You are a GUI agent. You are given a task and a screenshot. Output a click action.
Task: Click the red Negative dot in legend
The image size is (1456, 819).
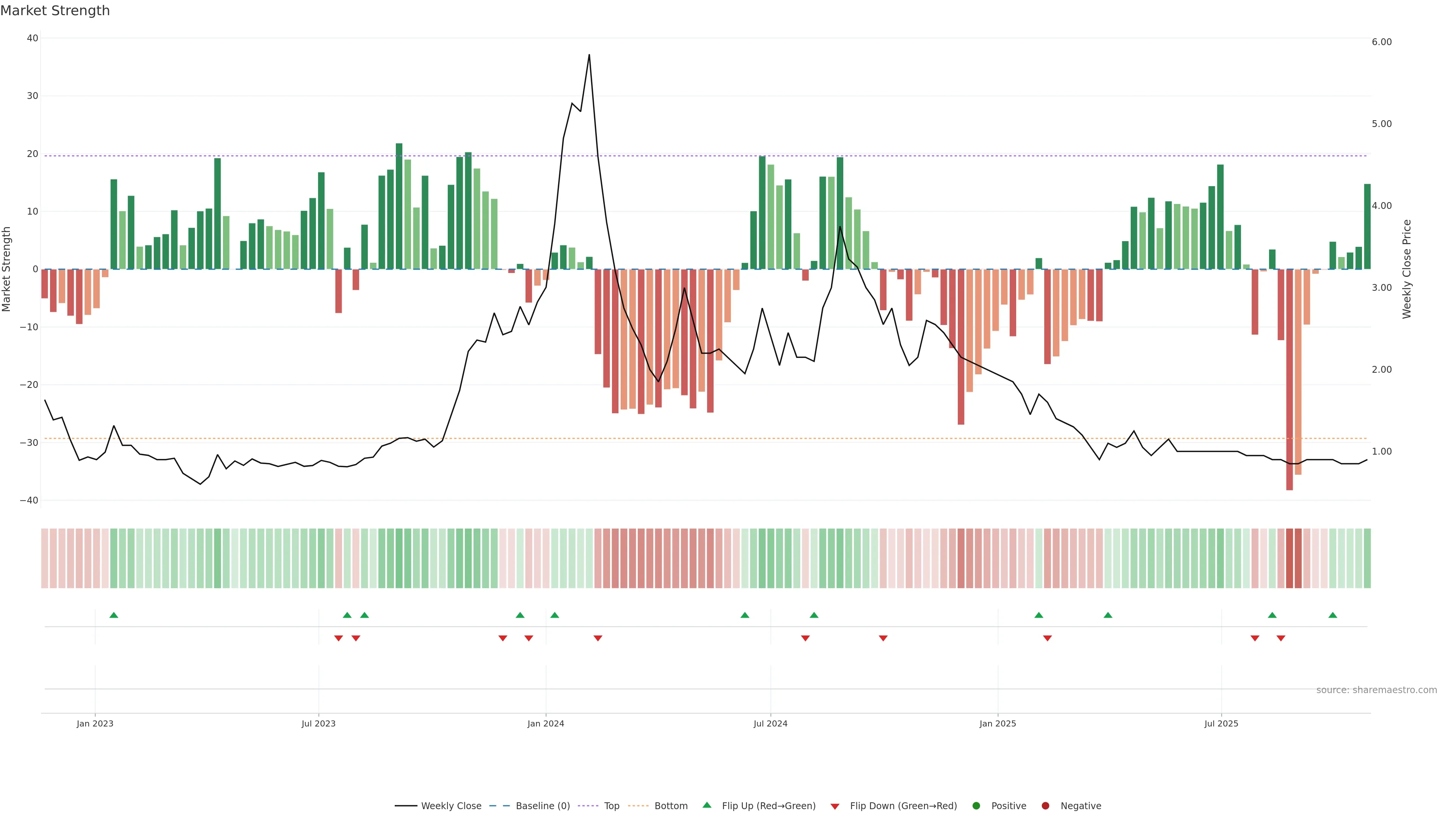click(x=1045, y=805)
